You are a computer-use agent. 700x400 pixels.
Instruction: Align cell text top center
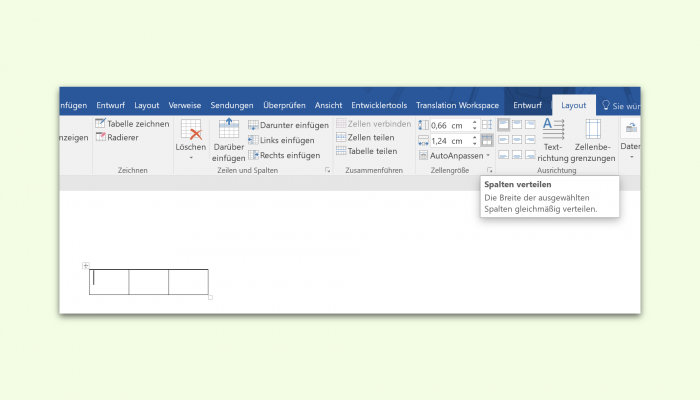[517, 125]
